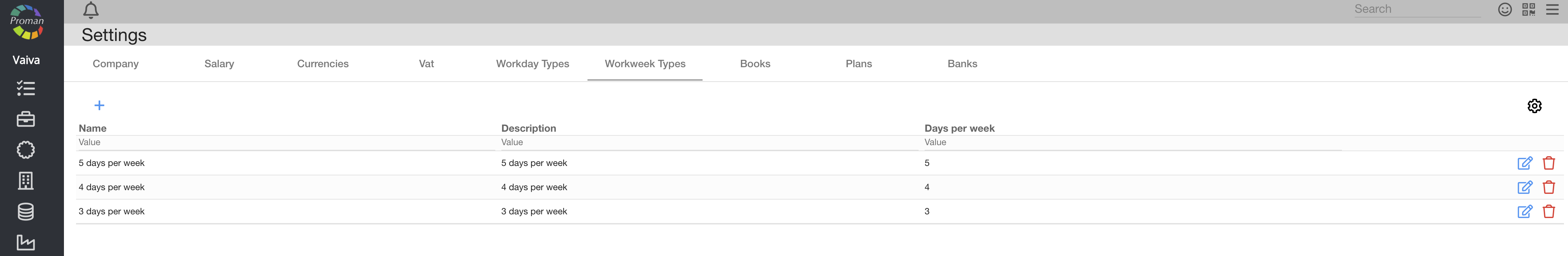The height and width of the screenshot is (256, 1568).
Task: Open the building icon in sidebar
Action: pos(26,181)
